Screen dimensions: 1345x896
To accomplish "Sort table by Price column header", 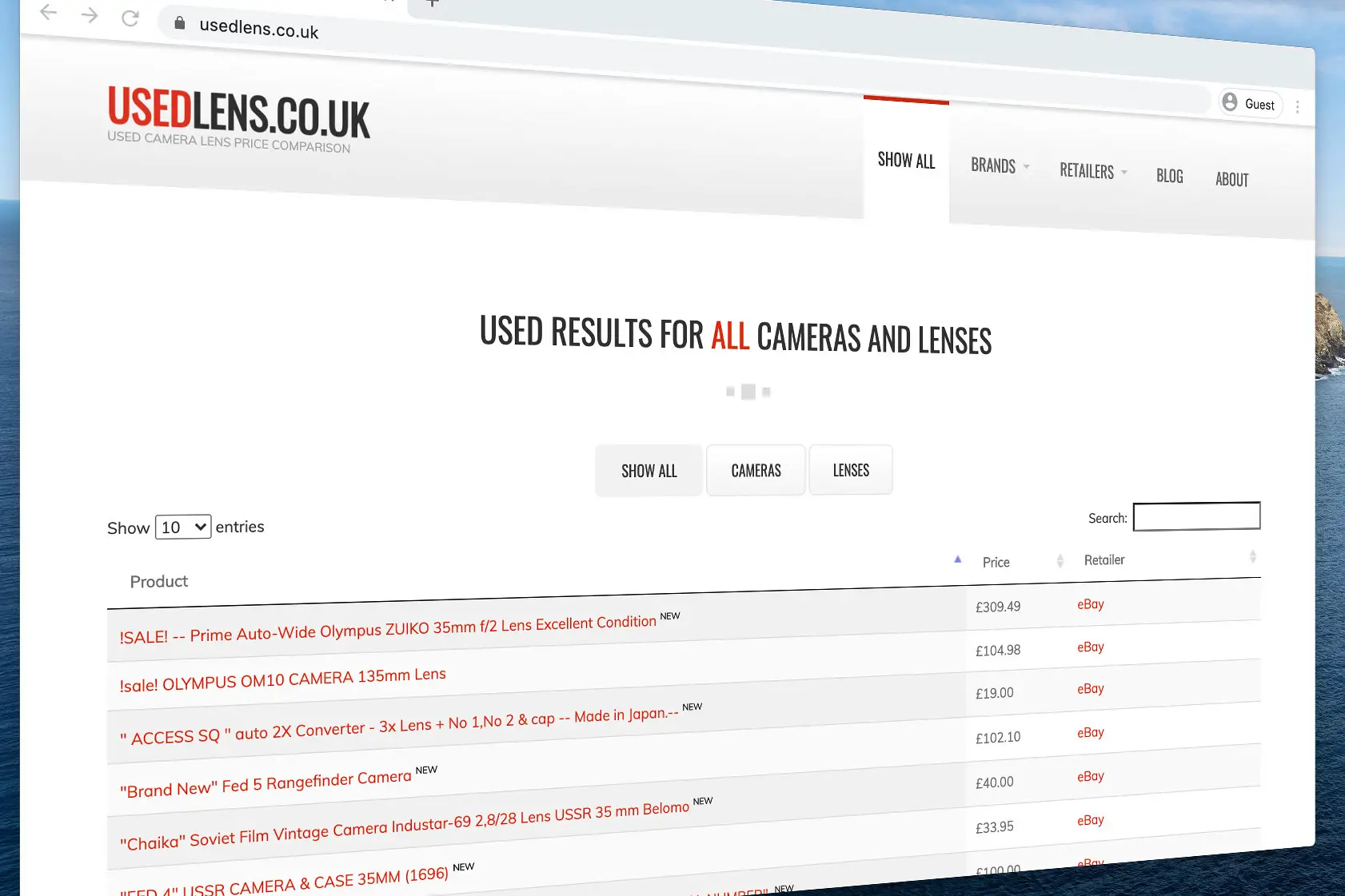I will point(996,562).
